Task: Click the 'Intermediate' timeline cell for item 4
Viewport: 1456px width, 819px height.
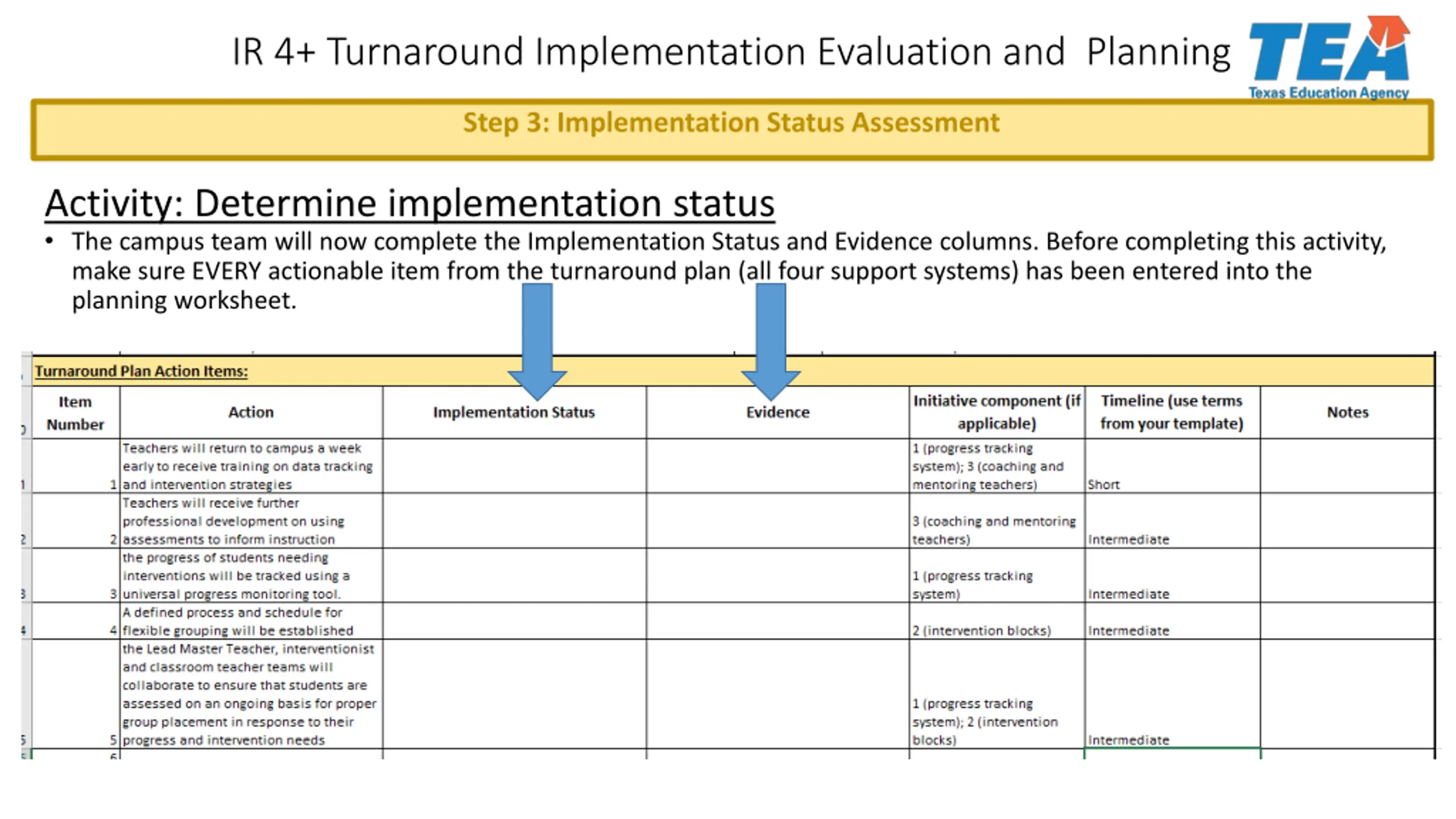Action: 1172,621
